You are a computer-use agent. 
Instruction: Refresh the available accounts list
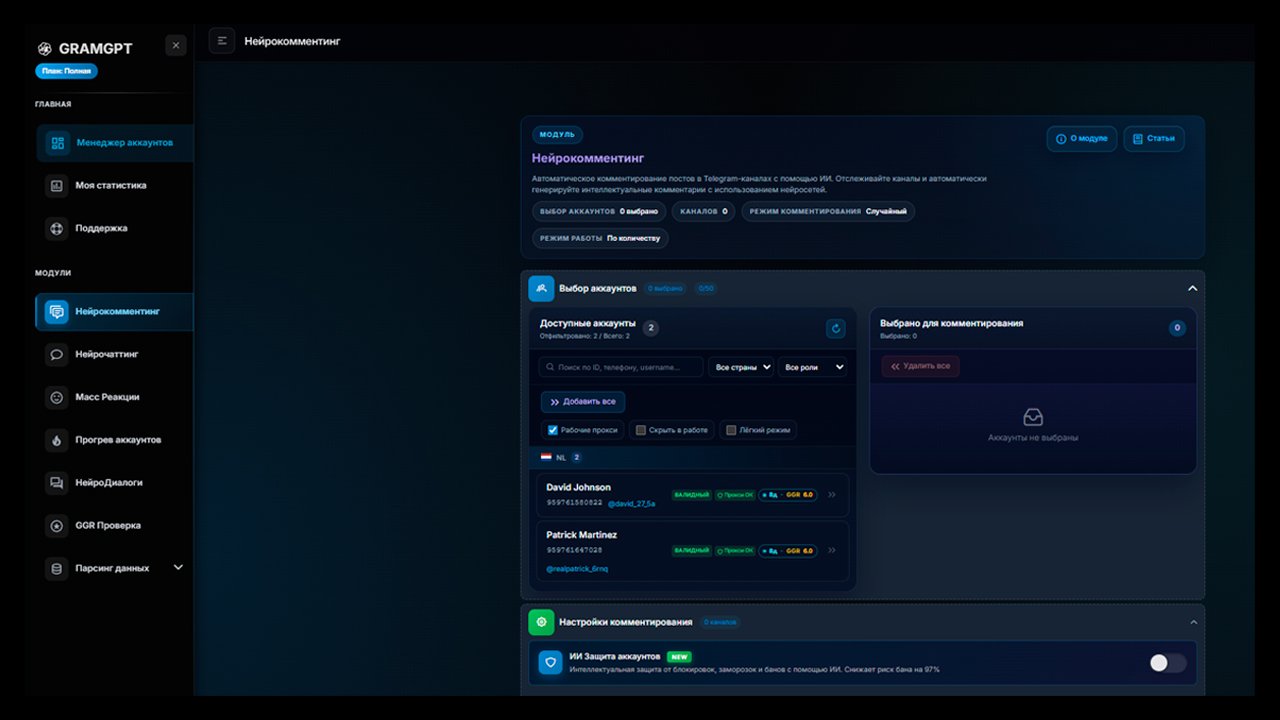[x=836, y=328]
